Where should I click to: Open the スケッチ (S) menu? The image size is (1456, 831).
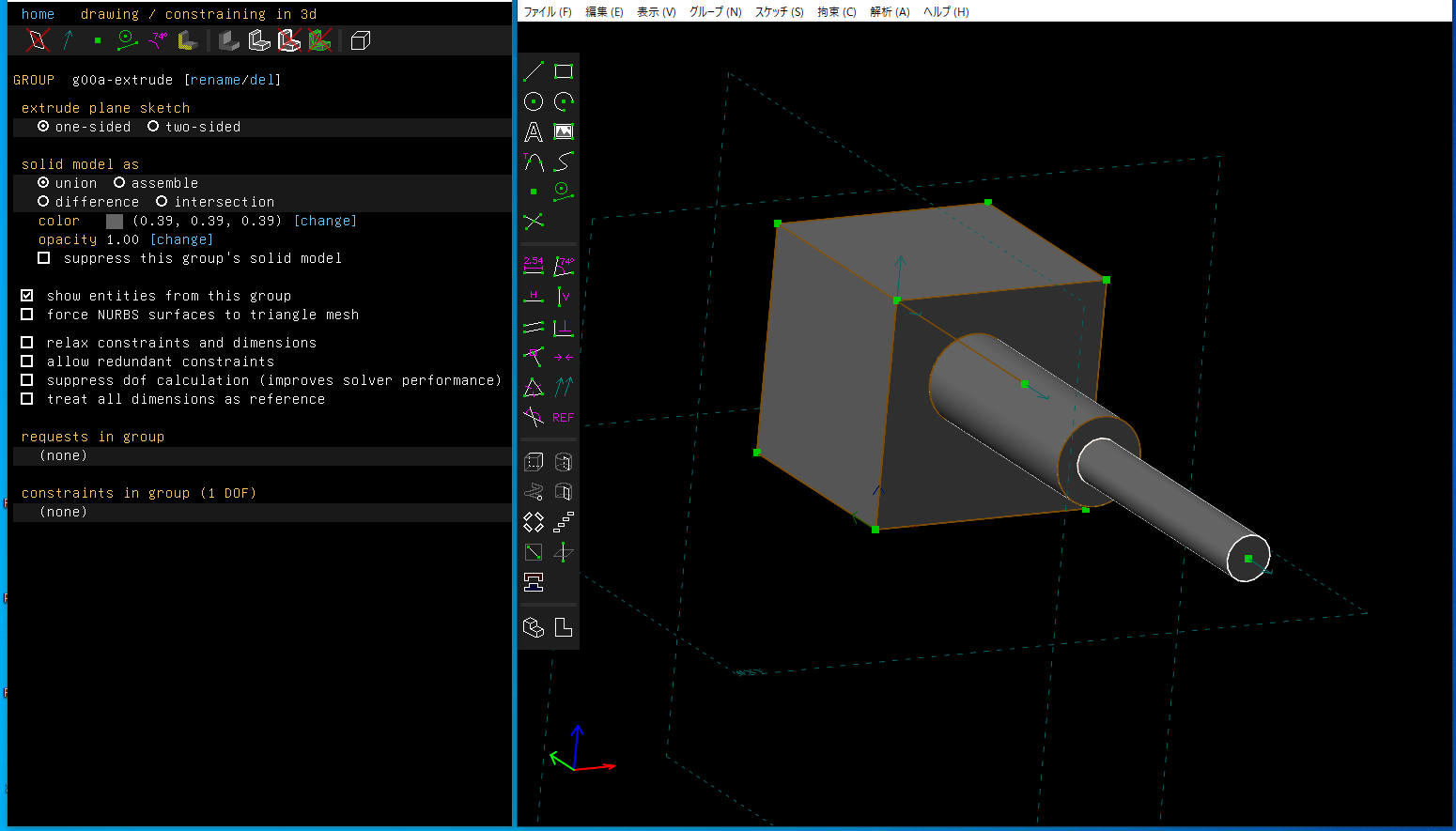pos(779,12)
